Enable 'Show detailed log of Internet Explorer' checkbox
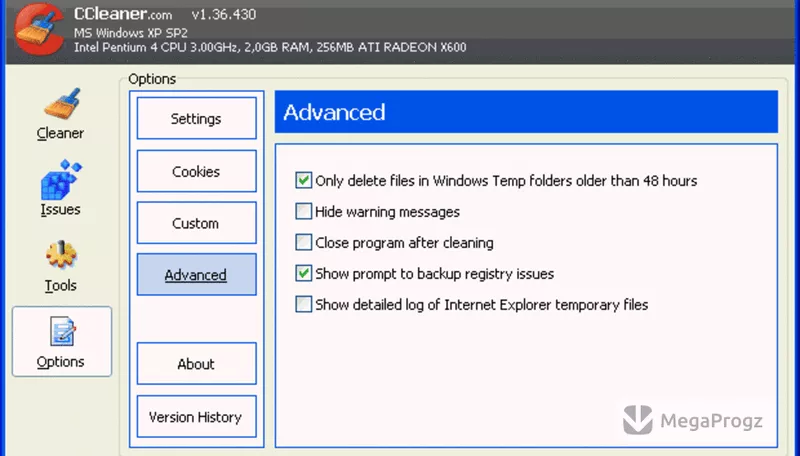The width and height of the screenshot is (800, 456). (x=303, y=305)
